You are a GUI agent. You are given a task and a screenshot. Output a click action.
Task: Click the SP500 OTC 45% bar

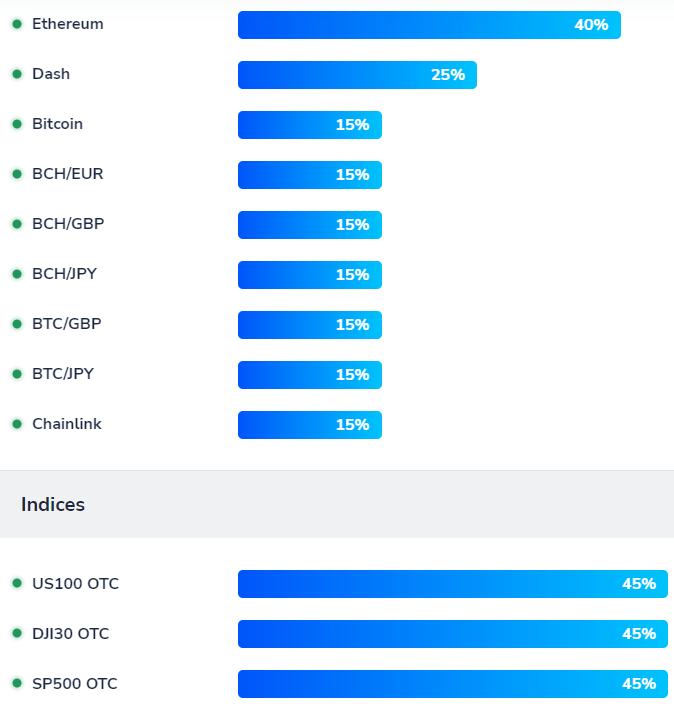point(453,684)
